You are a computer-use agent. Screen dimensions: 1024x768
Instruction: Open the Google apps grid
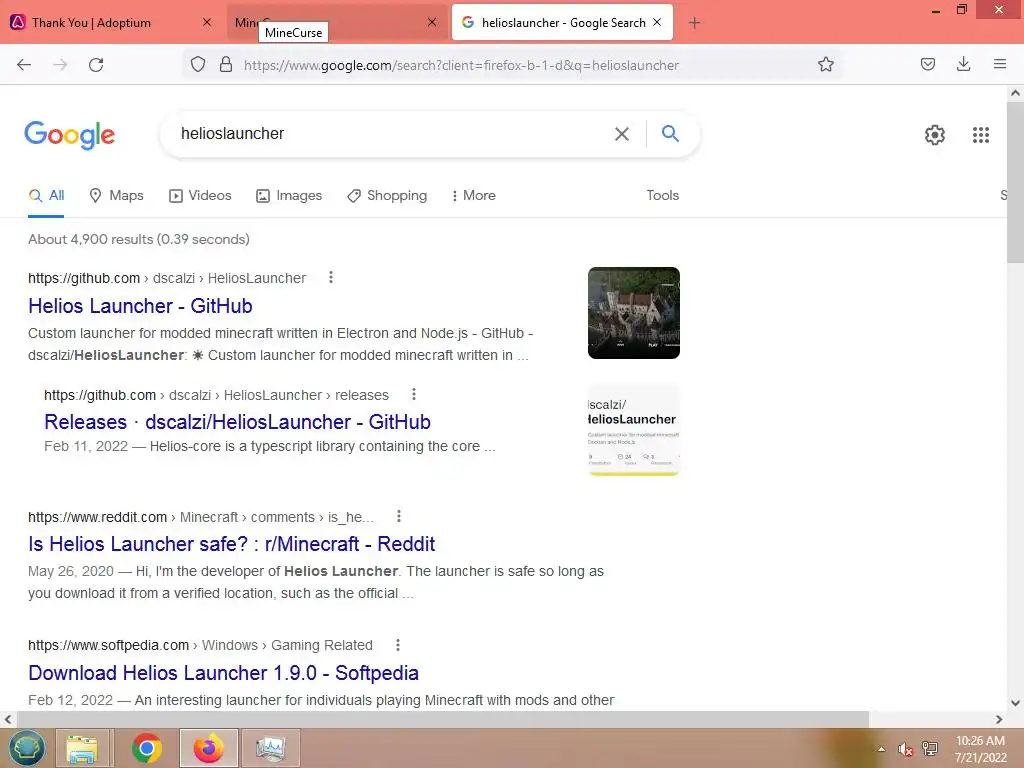tap(980, 135)
